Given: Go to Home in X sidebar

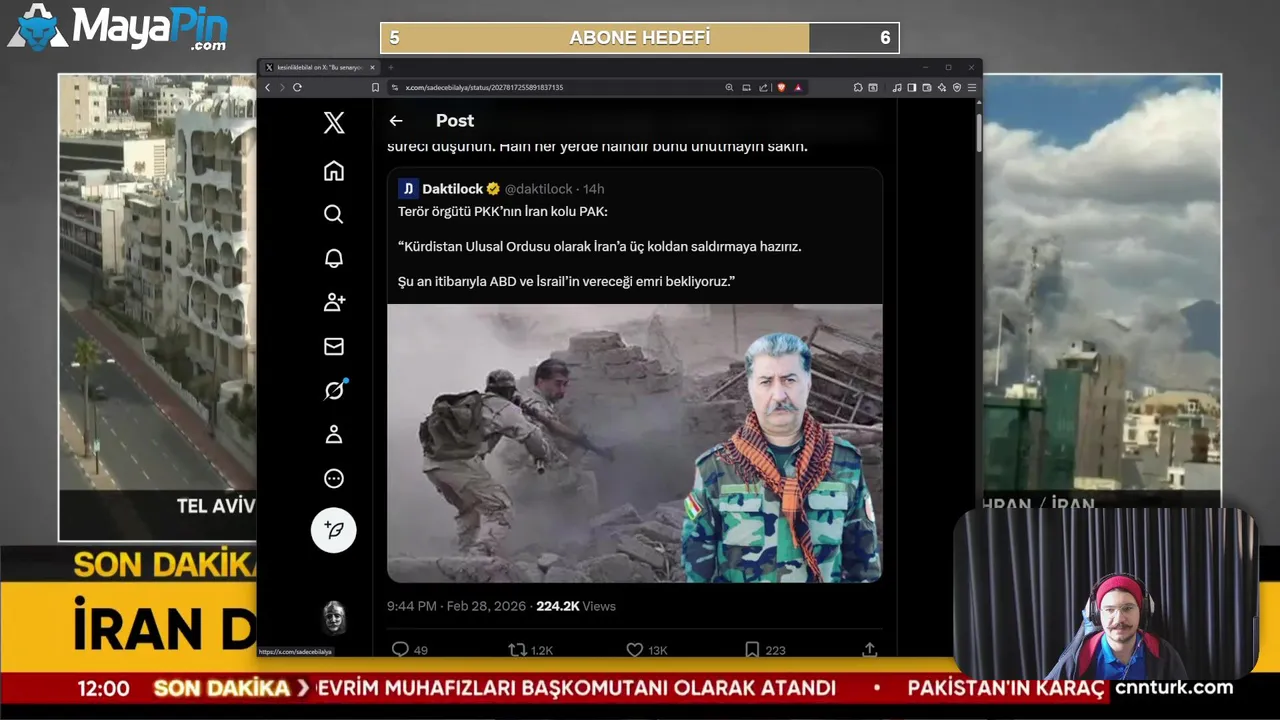Looking at the screenshot, I should pyautogui.click(x=334, y=171).
